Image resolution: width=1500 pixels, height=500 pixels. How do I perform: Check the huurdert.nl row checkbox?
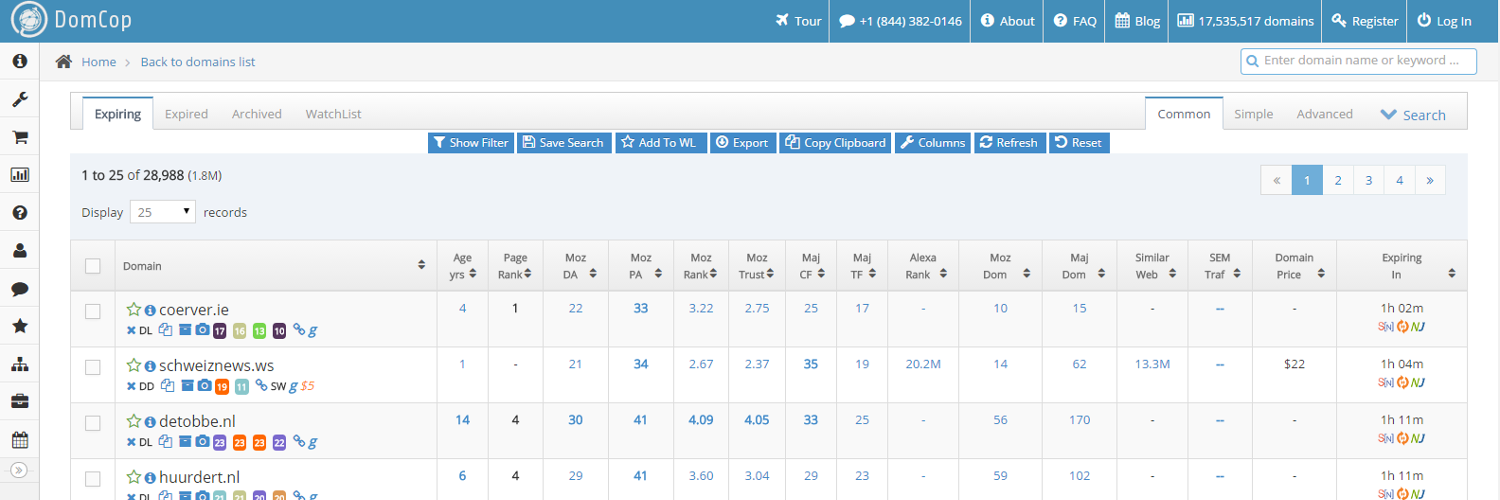(x=93, y=479)
